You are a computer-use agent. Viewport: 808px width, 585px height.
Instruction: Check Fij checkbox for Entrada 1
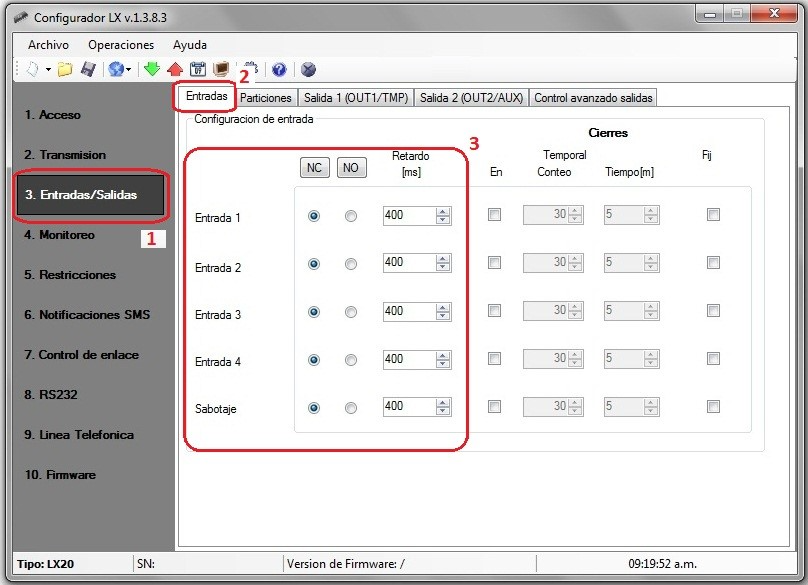click(713, 214)
